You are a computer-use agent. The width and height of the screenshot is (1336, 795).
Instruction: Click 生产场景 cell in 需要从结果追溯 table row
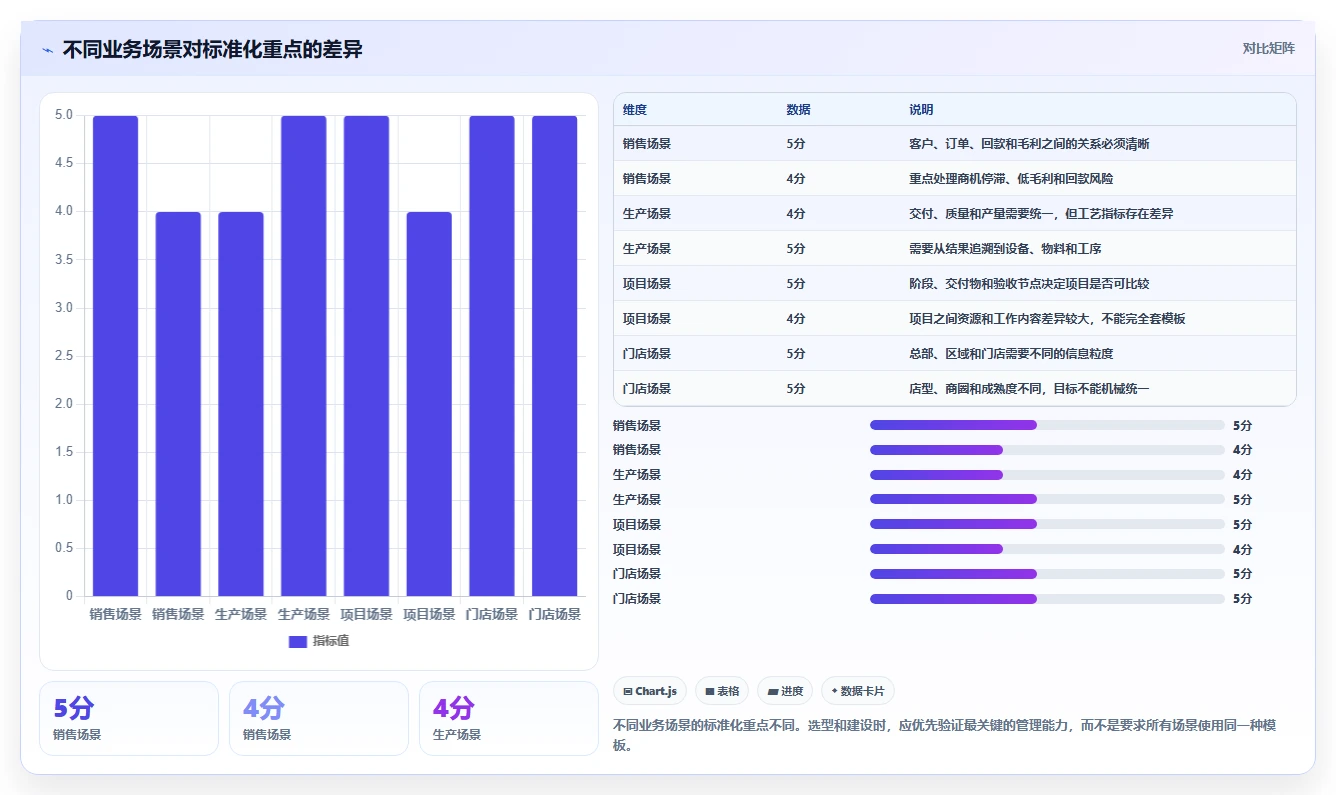coord(647,249)
